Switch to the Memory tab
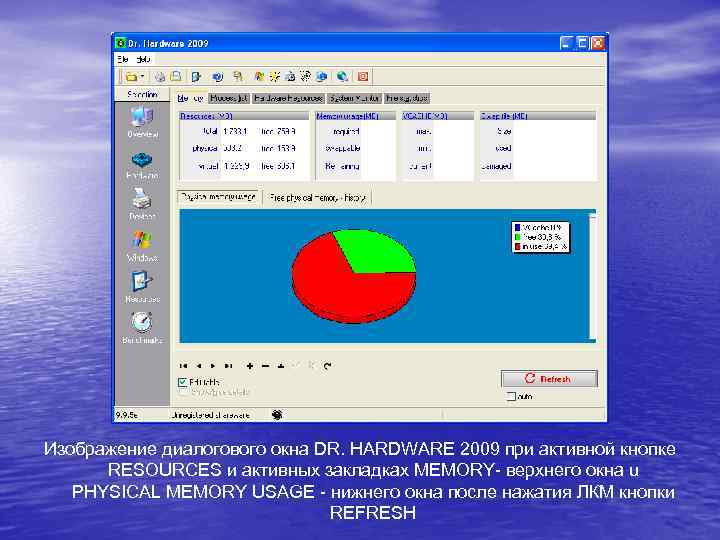This screenshot has height=540, width=720. coord(190,98)
